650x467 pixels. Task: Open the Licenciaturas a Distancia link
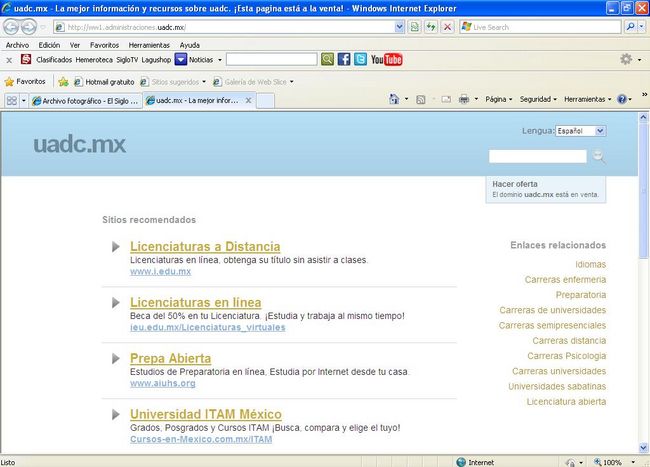[204, 246]
